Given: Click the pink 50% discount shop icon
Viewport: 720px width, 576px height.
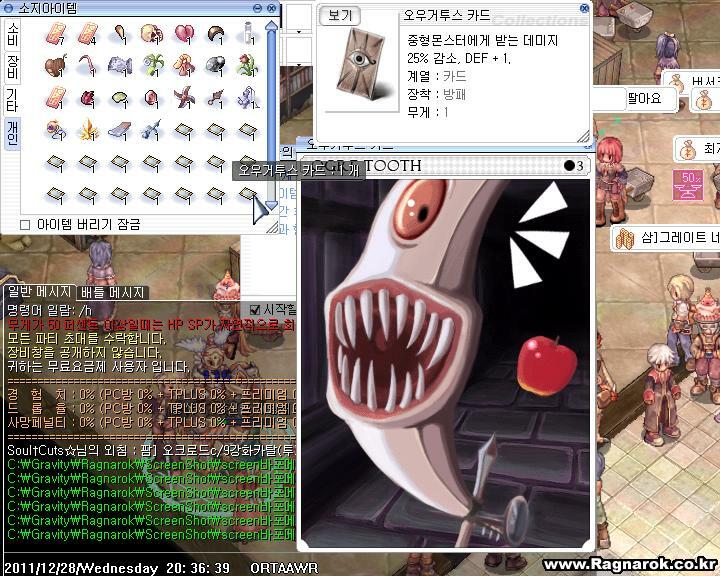Looking at the screenshot, I should (688, 183).
